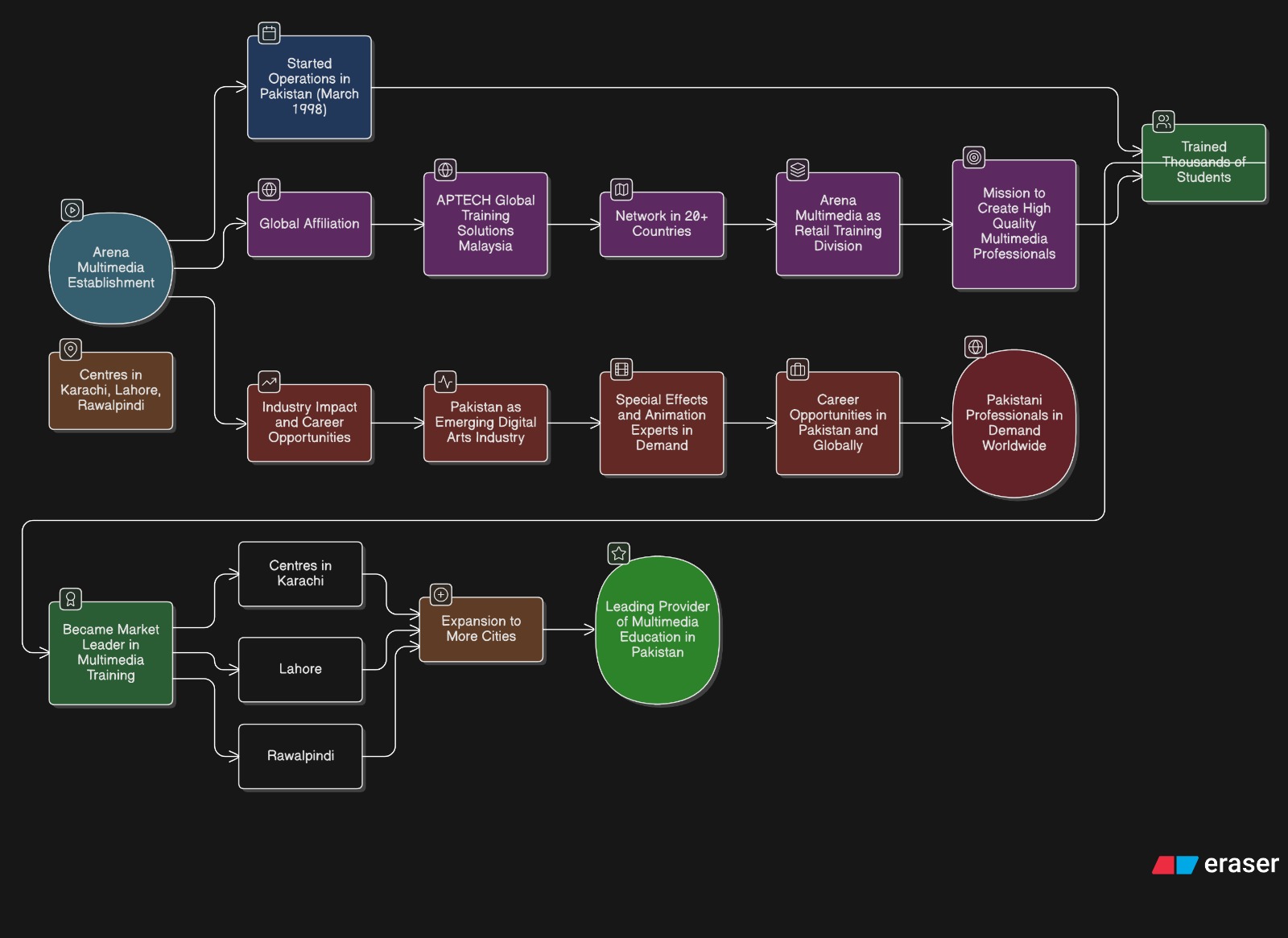This screenshot has height=938, width=1288.
Task: Click the "Trained Thousands of Students" text
Action: pos(1204,162)
